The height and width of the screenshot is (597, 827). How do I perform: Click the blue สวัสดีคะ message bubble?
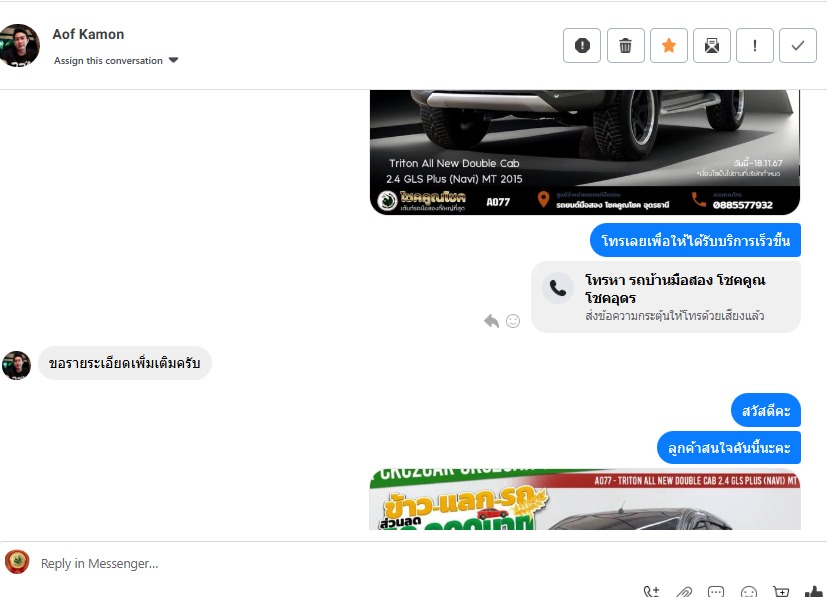[x=766, y=410]
